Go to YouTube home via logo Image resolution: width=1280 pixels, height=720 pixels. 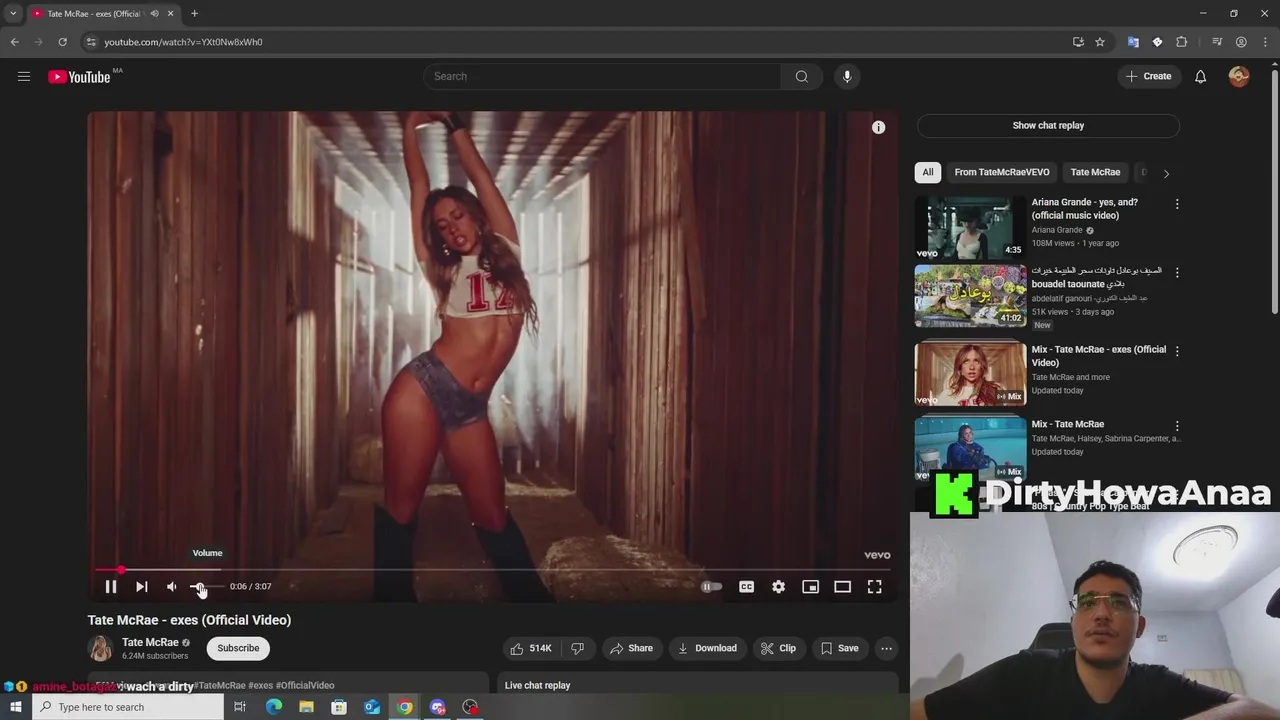[x=80, y=77]
